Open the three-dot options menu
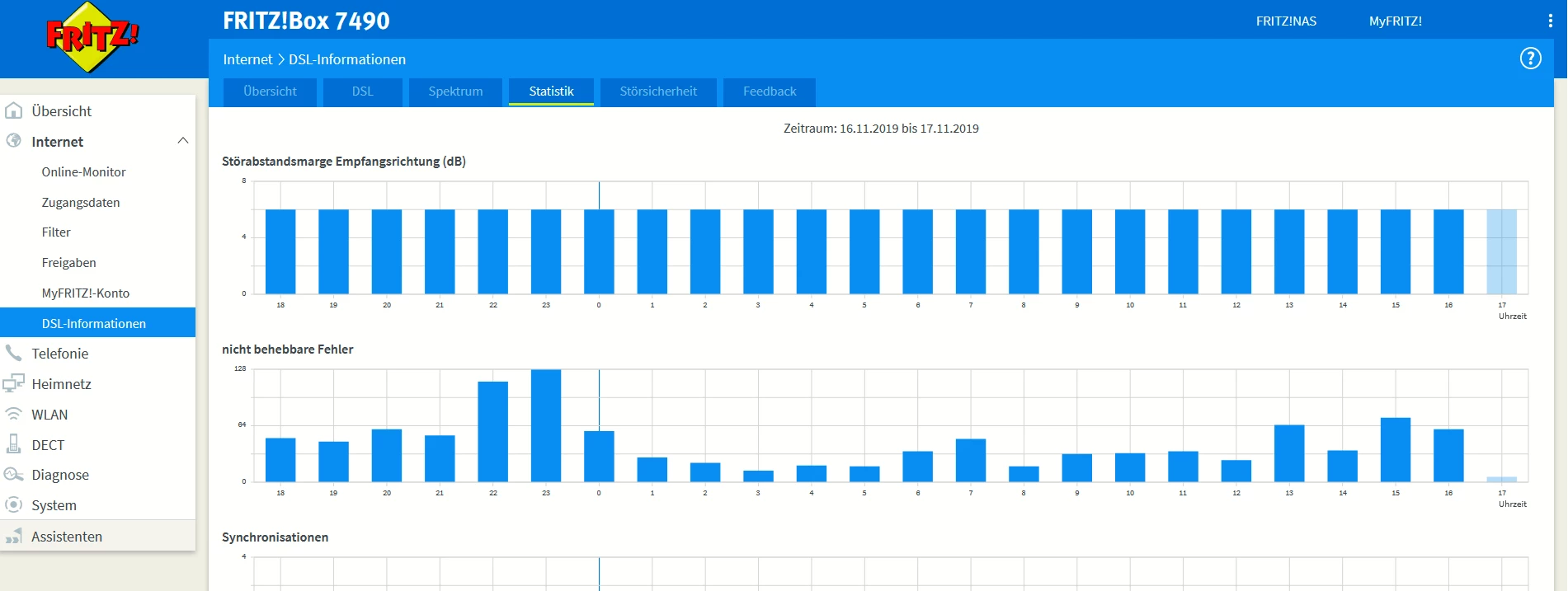Image resolution: width=1568 pixels, height=591 pixels. (1550, 21)
